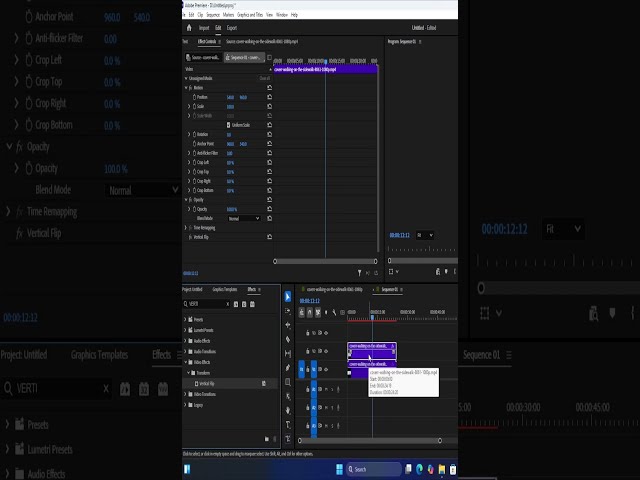Expand the Crop Top parameter
640x480 pixels.
click(x=189, y=172)
